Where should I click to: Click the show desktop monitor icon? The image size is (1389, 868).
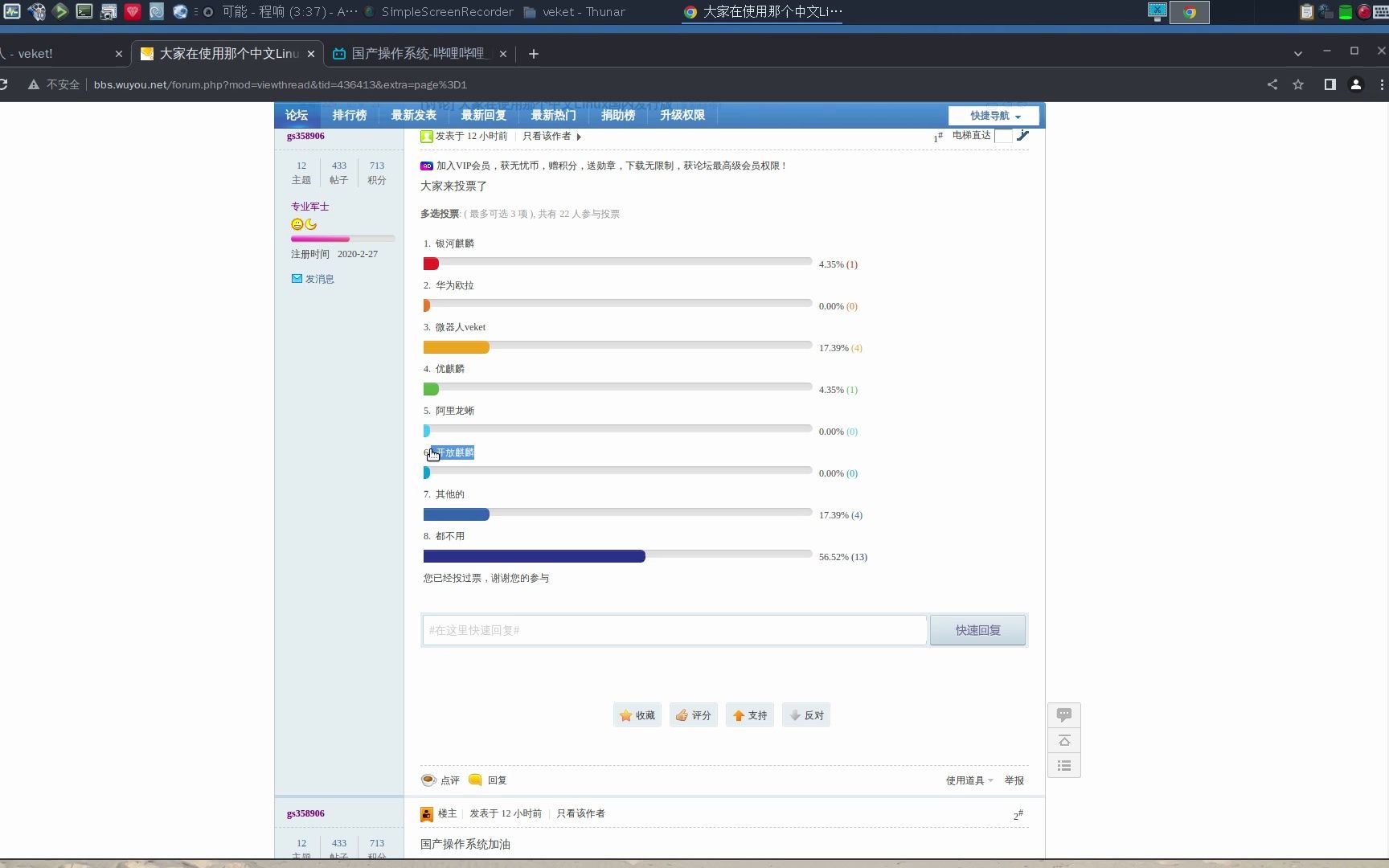tap(1157, 11)
